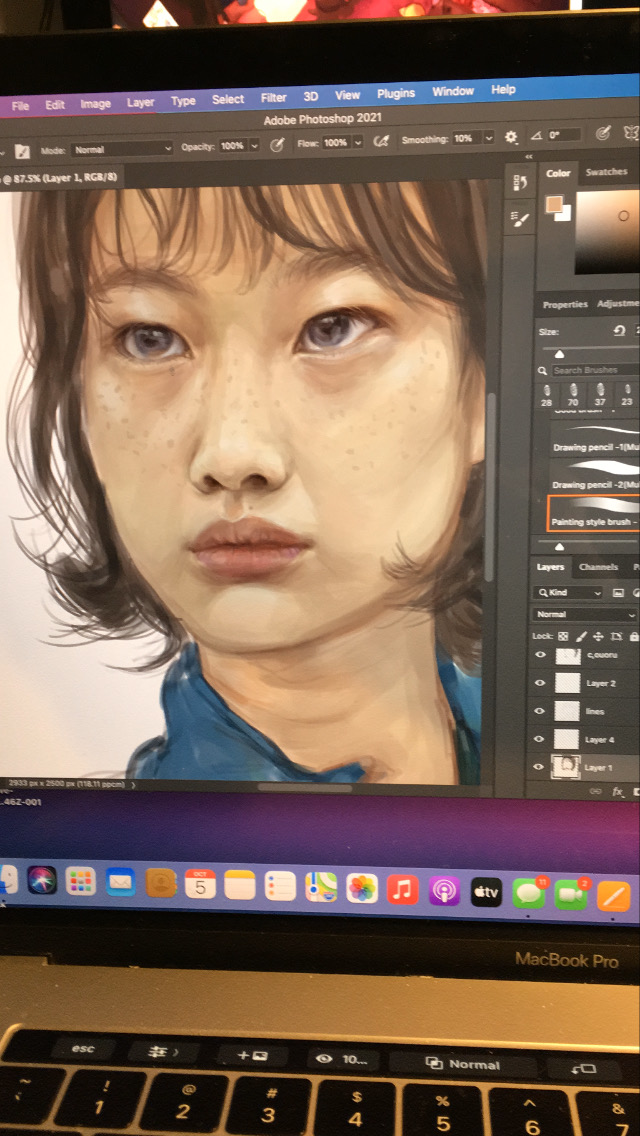Select the Layer 2 thumbnail

[567, 682]
